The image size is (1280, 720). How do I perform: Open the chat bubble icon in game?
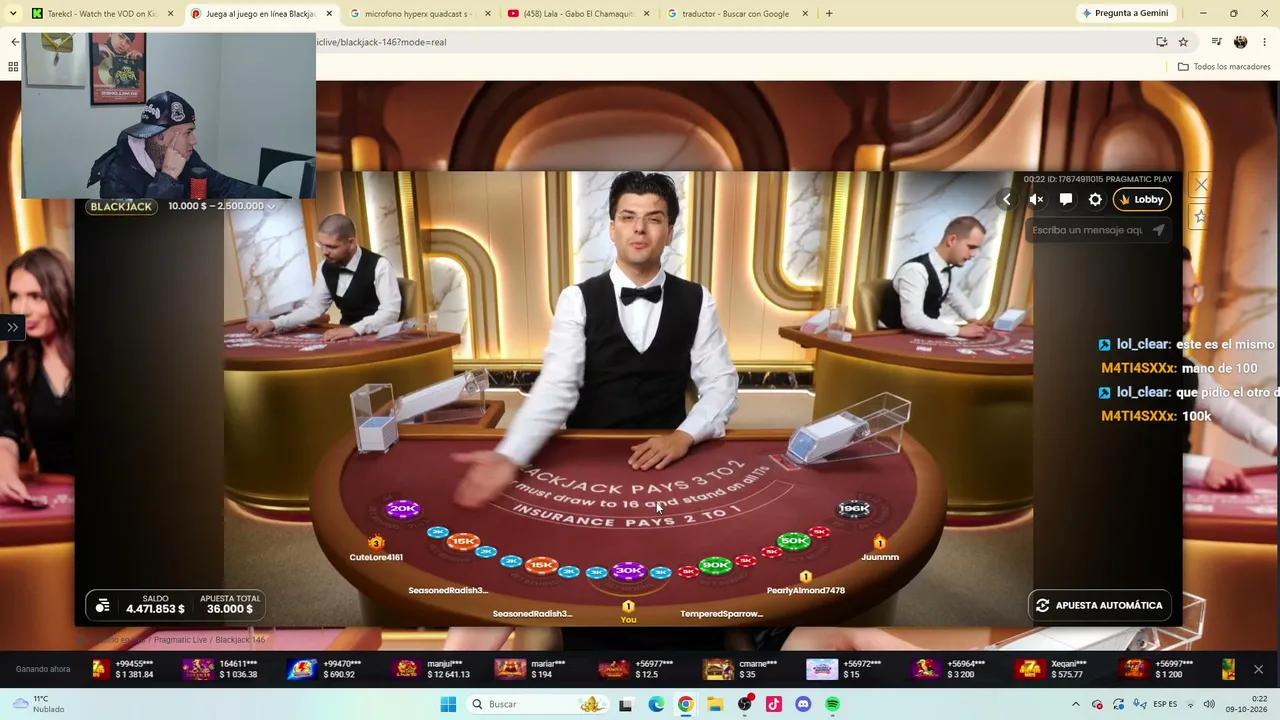coord(1066,199)
